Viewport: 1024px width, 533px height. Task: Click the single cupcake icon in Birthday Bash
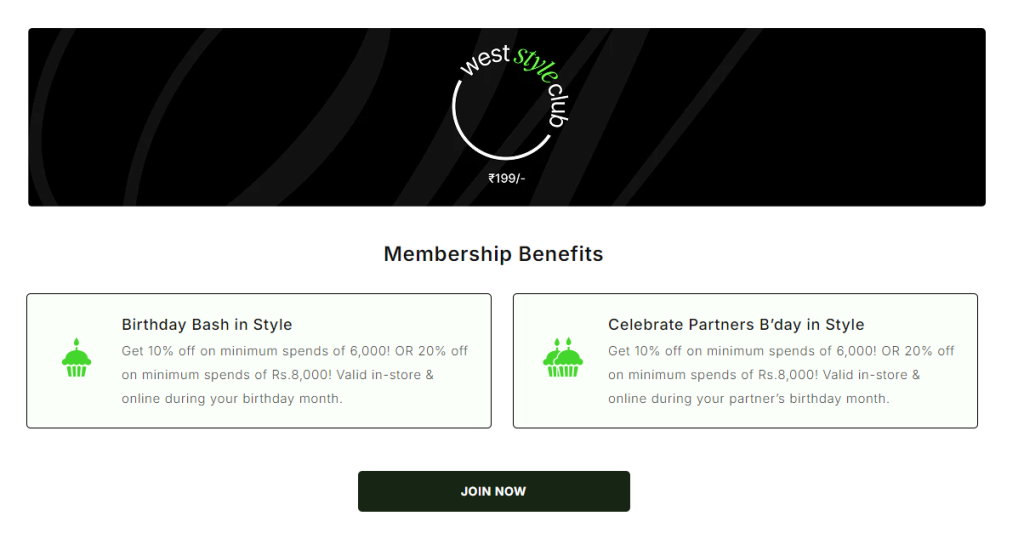point(76,358)
